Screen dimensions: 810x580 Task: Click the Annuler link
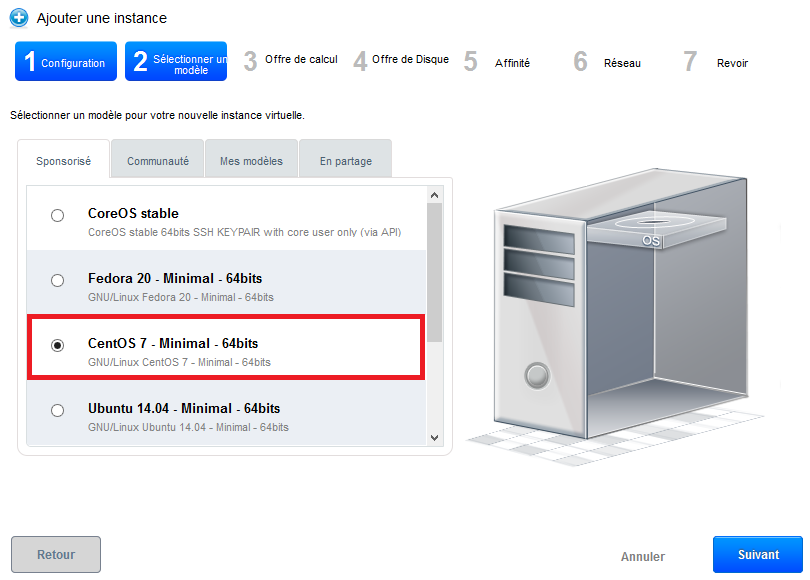click(x=643, y=557)
